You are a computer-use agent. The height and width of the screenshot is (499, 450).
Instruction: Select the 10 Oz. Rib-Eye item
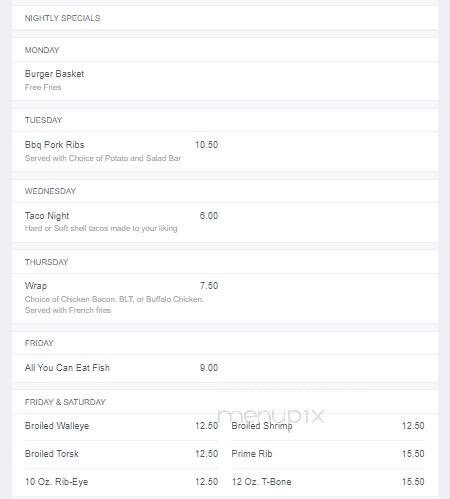coord(56,482)
